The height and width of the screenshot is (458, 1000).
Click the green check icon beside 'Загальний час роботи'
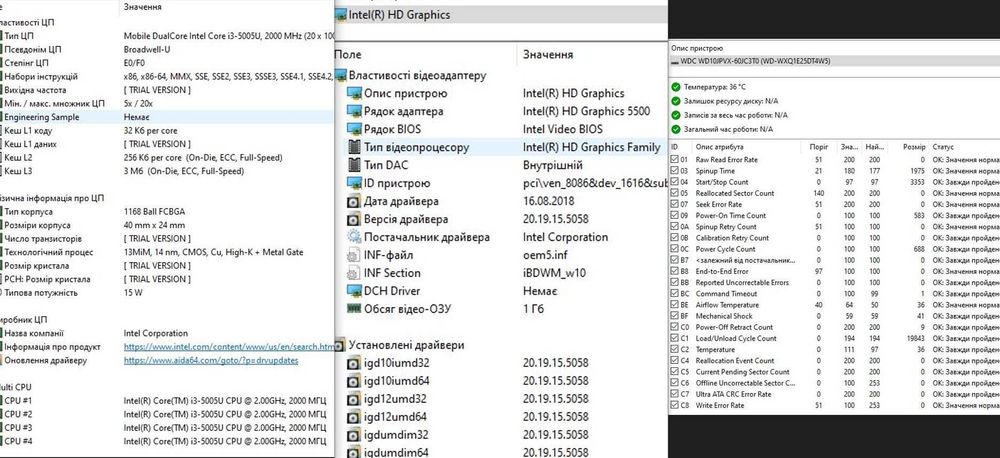coord(675,129)
